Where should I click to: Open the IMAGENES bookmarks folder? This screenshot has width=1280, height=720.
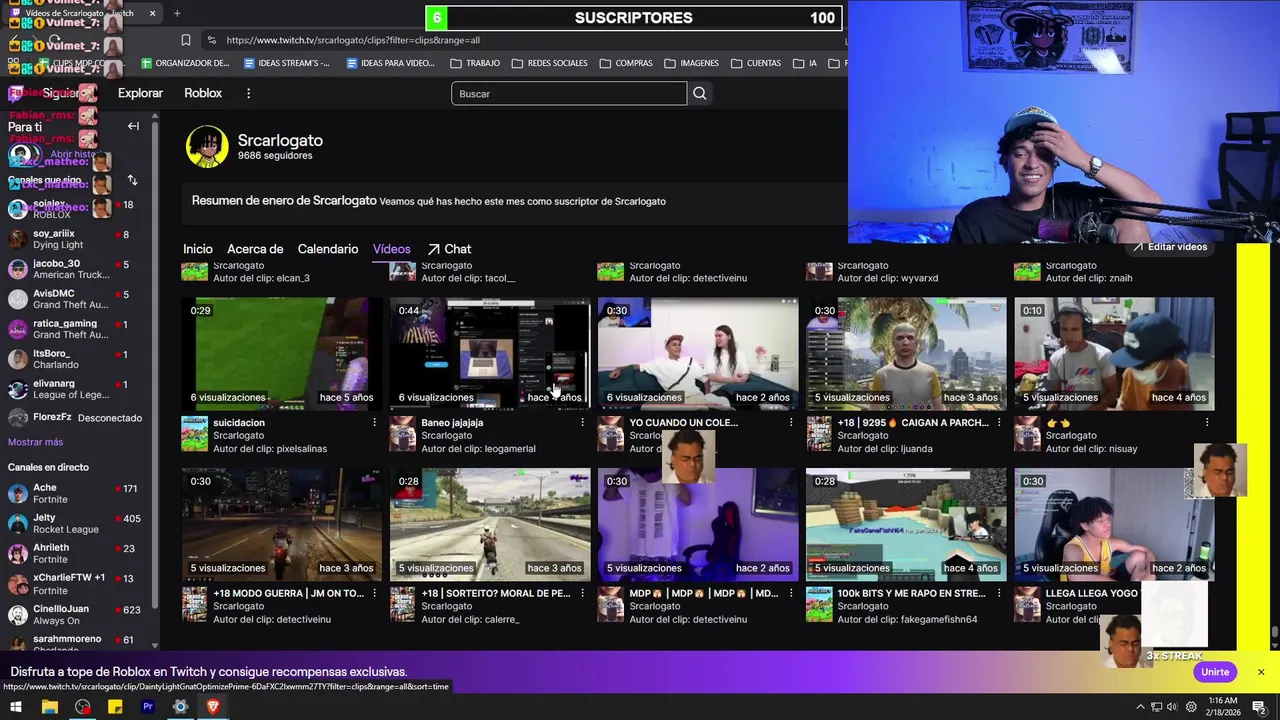[x=690, y=63]
